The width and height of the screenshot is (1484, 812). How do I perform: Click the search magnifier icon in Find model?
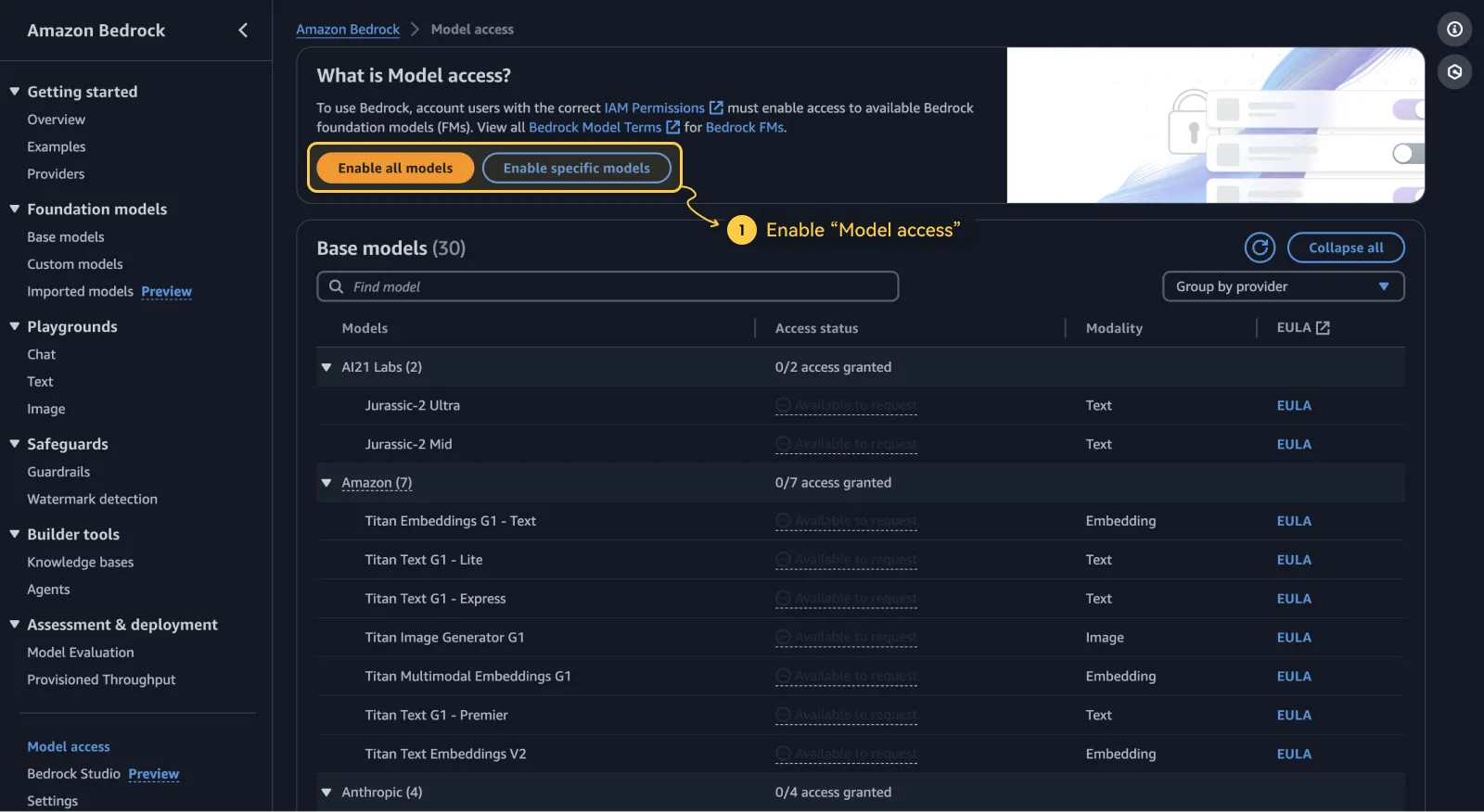point(337,286)
